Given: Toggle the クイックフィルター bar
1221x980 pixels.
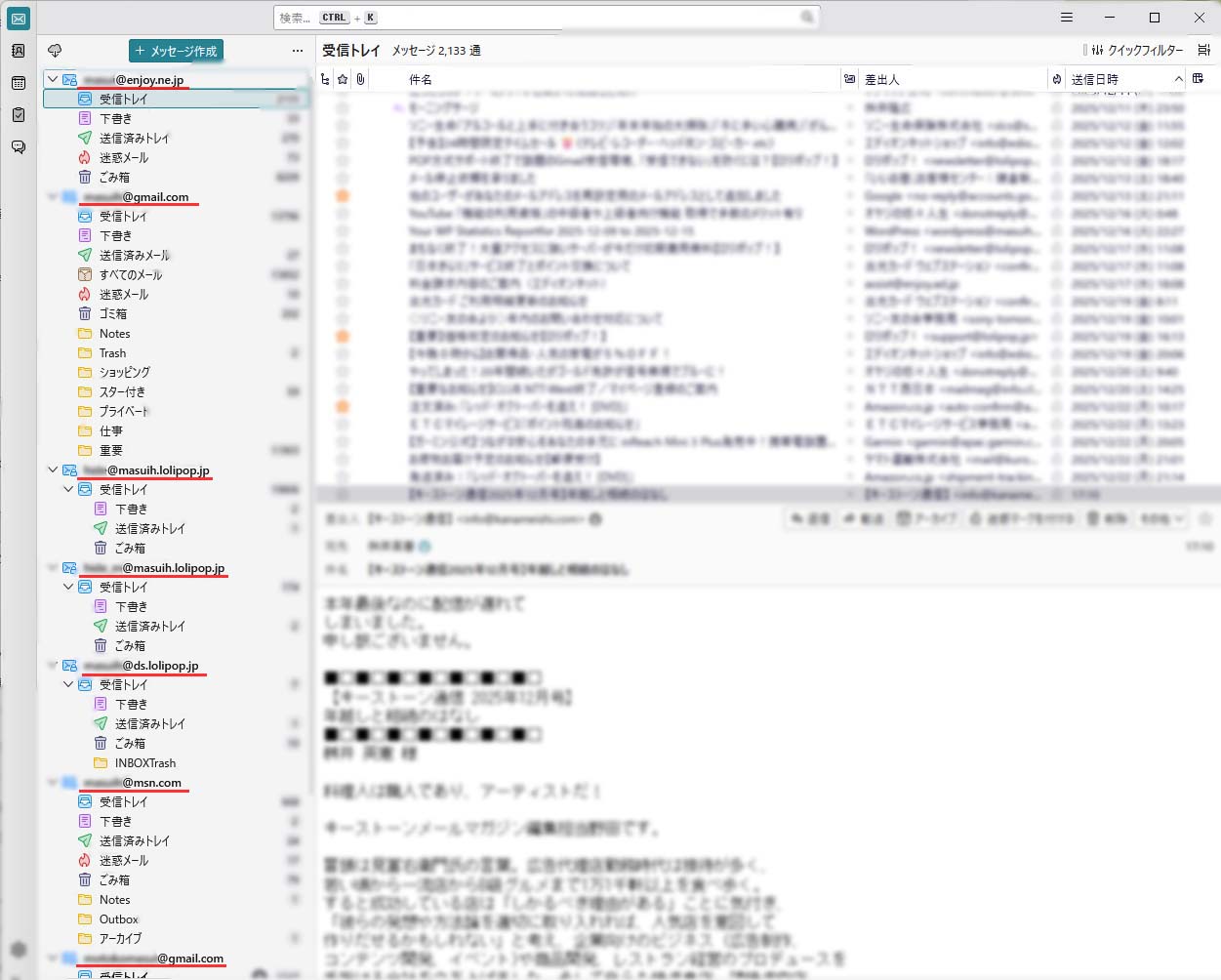Looking at the screenshot, I should (1137, 50).
